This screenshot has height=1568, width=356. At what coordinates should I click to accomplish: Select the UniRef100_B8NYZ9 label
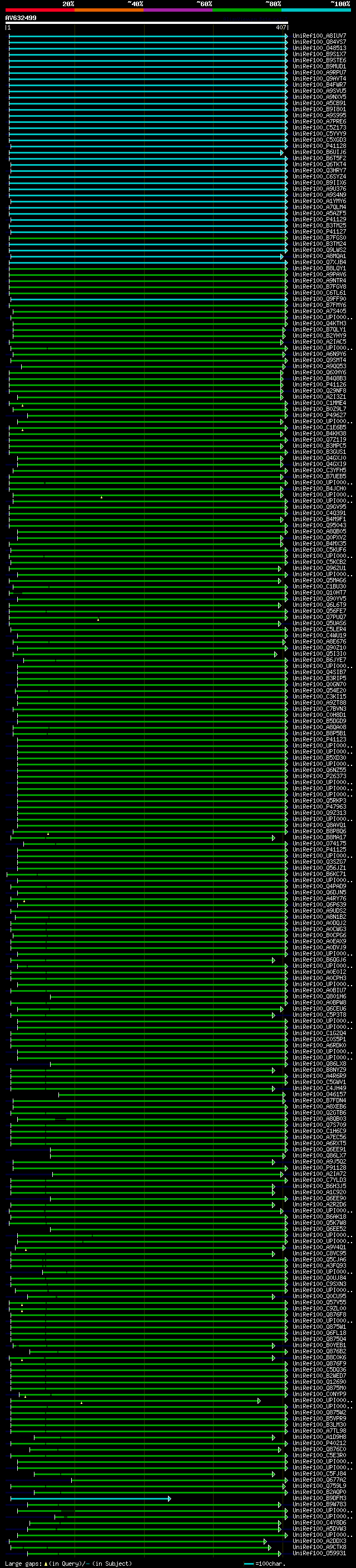point(319,1070)
